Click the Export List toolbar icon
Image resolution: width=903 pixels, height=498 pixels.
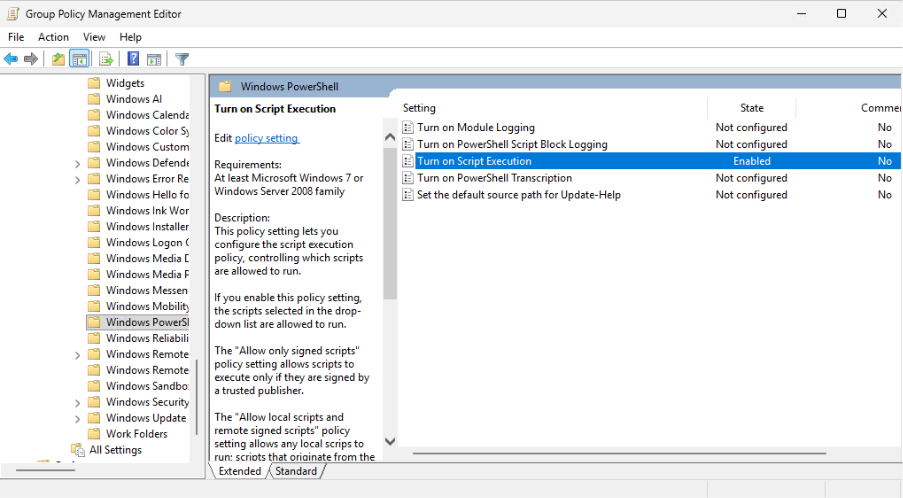pyautogui.click(x=106, y=59)
